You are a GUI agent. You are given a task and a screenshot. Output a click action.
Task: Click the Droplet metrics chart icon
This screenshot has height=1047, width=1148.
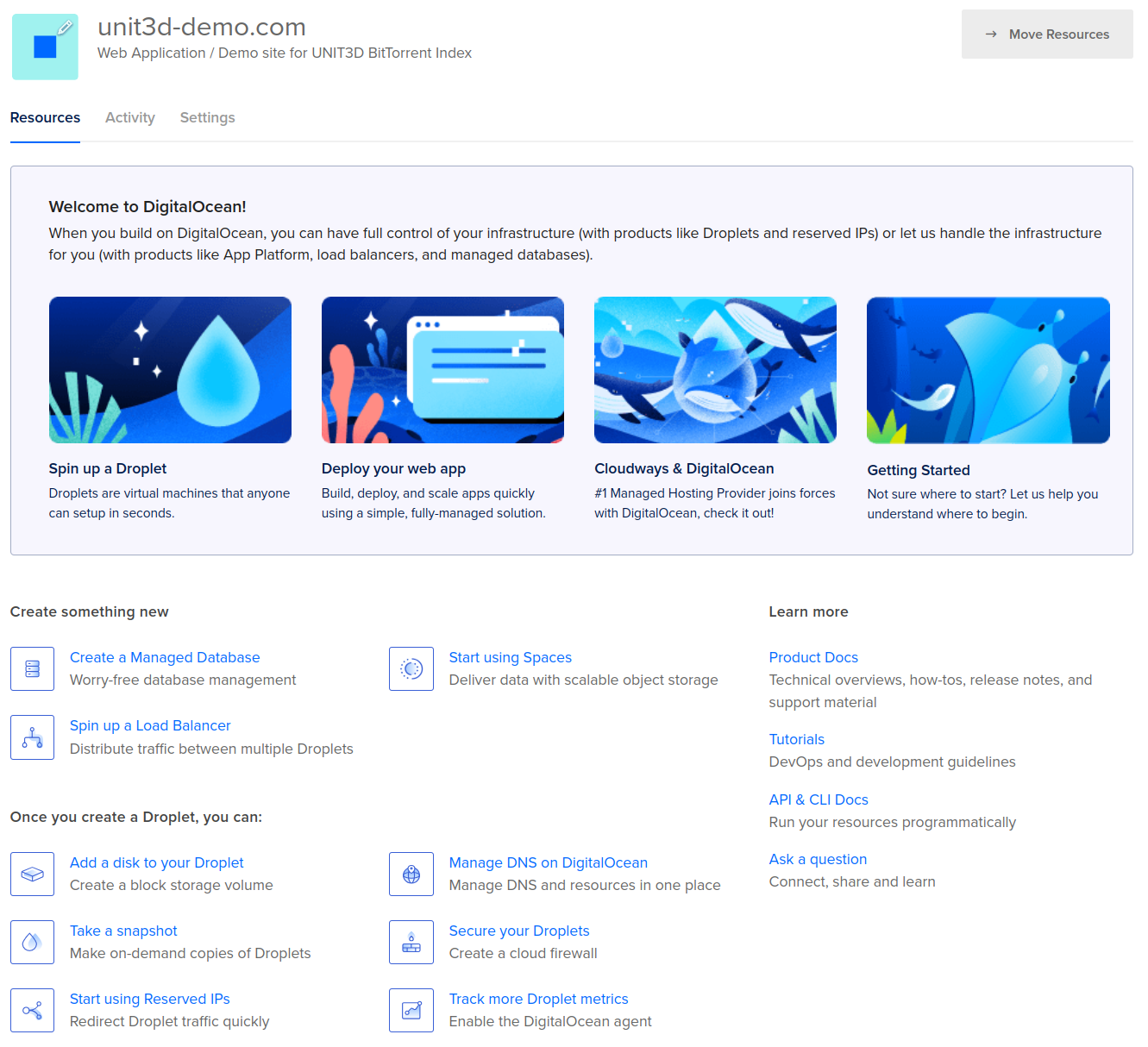pos(411,1010)
